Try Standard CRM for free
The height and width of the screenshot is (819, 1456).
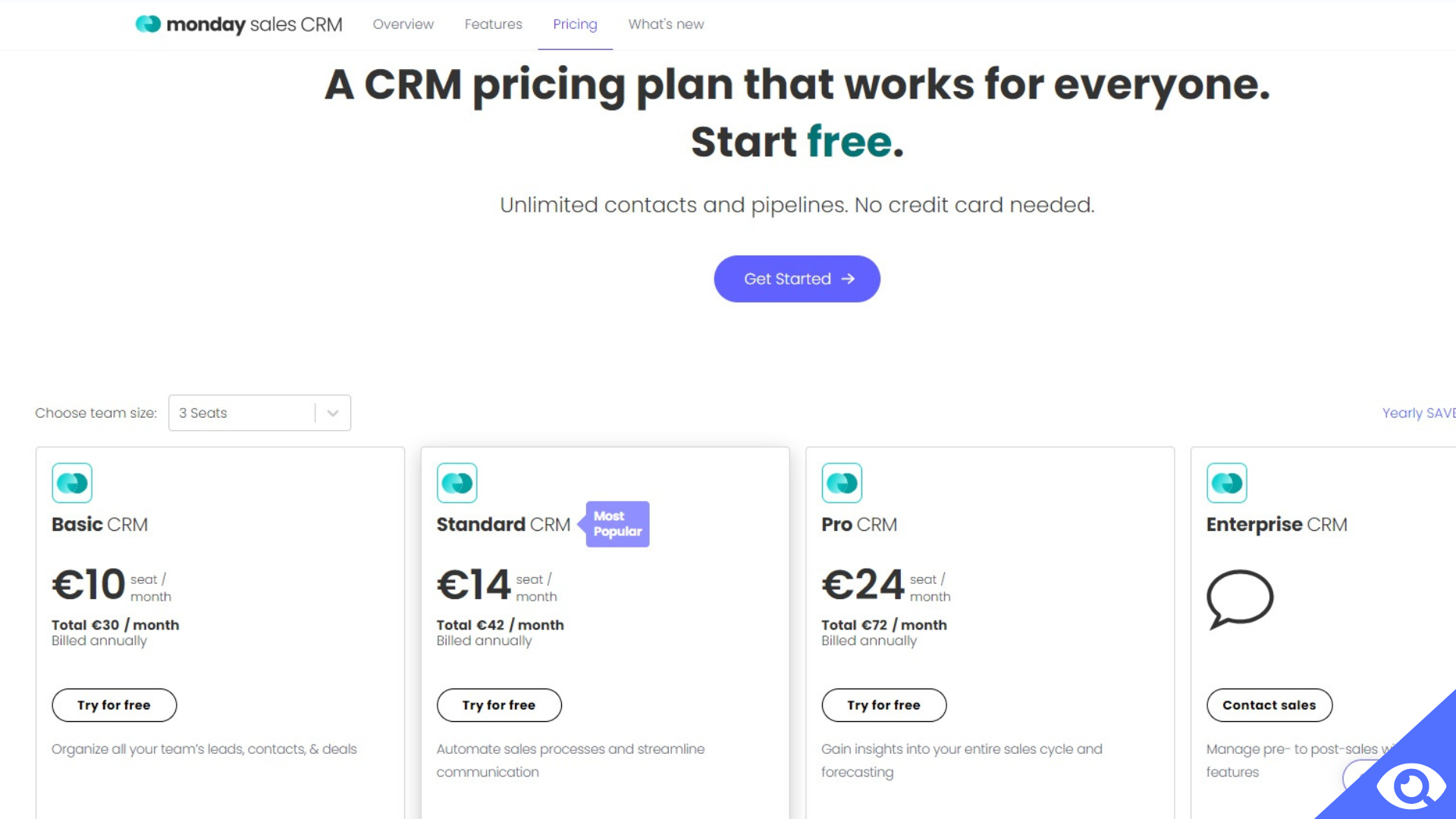click(x=499, y=704)
